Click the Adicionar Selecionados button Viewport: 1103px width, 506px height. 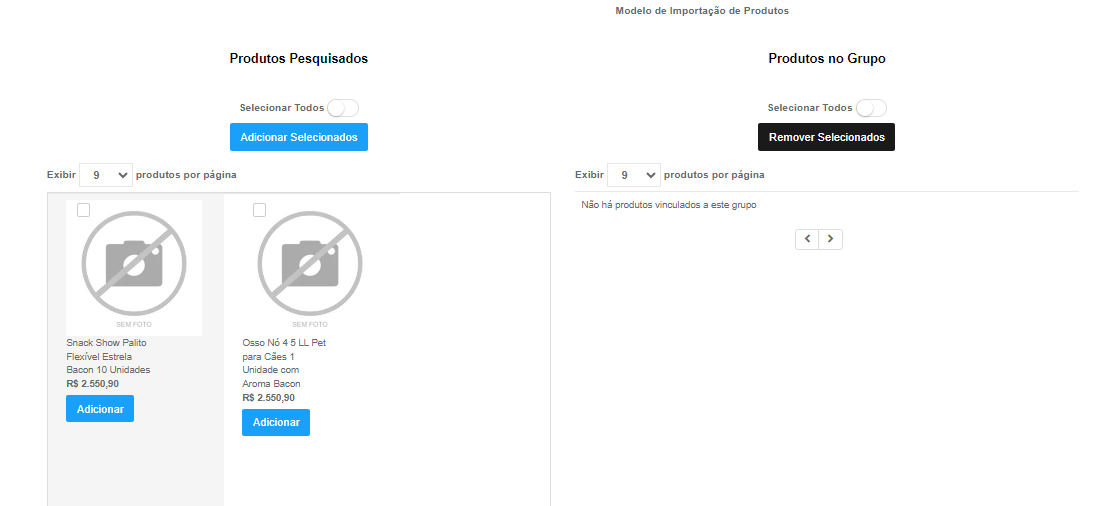coord(299,137)
